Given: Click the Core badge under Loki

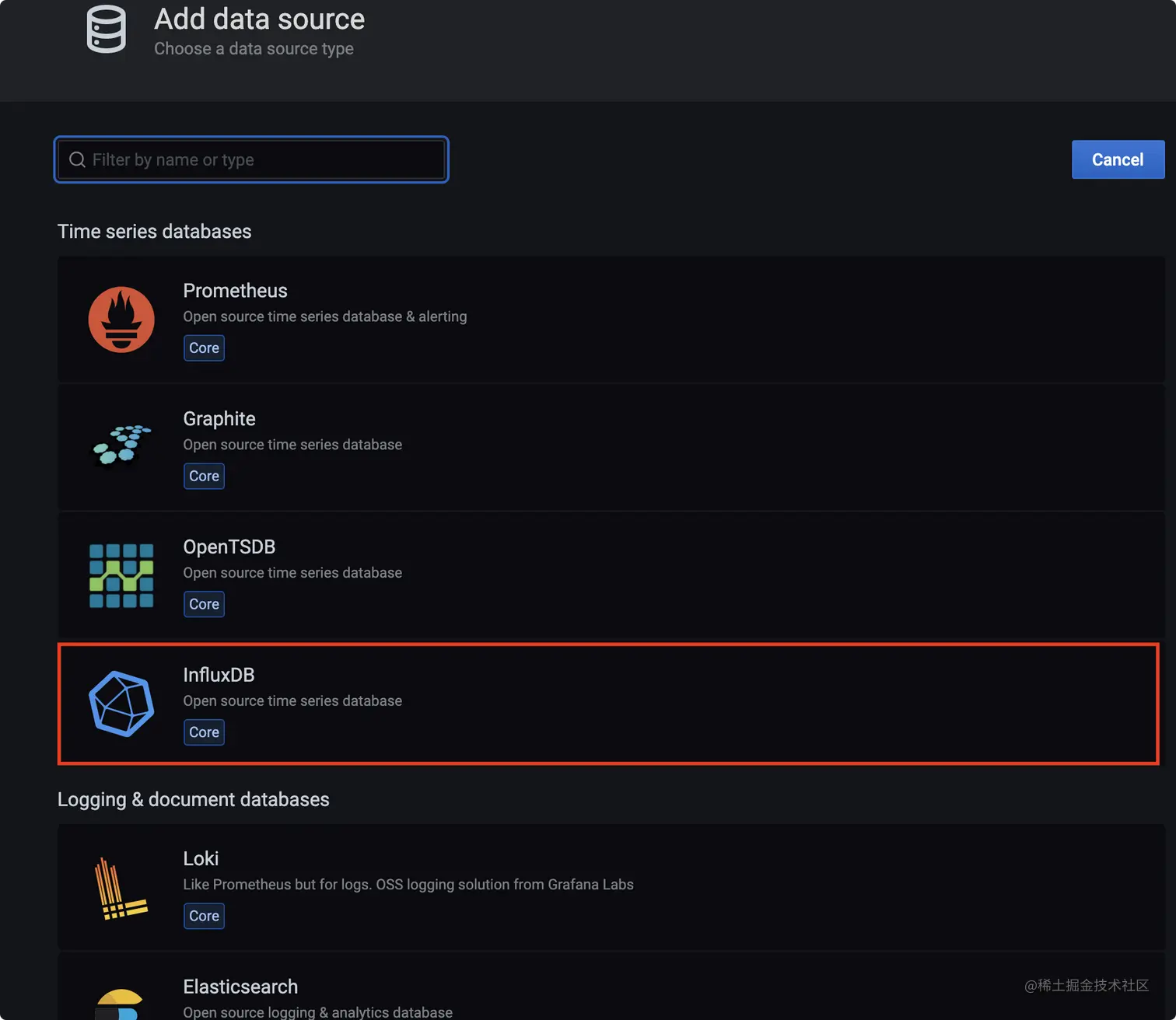Looking at the screenshot, I should [x=204, y=916].
